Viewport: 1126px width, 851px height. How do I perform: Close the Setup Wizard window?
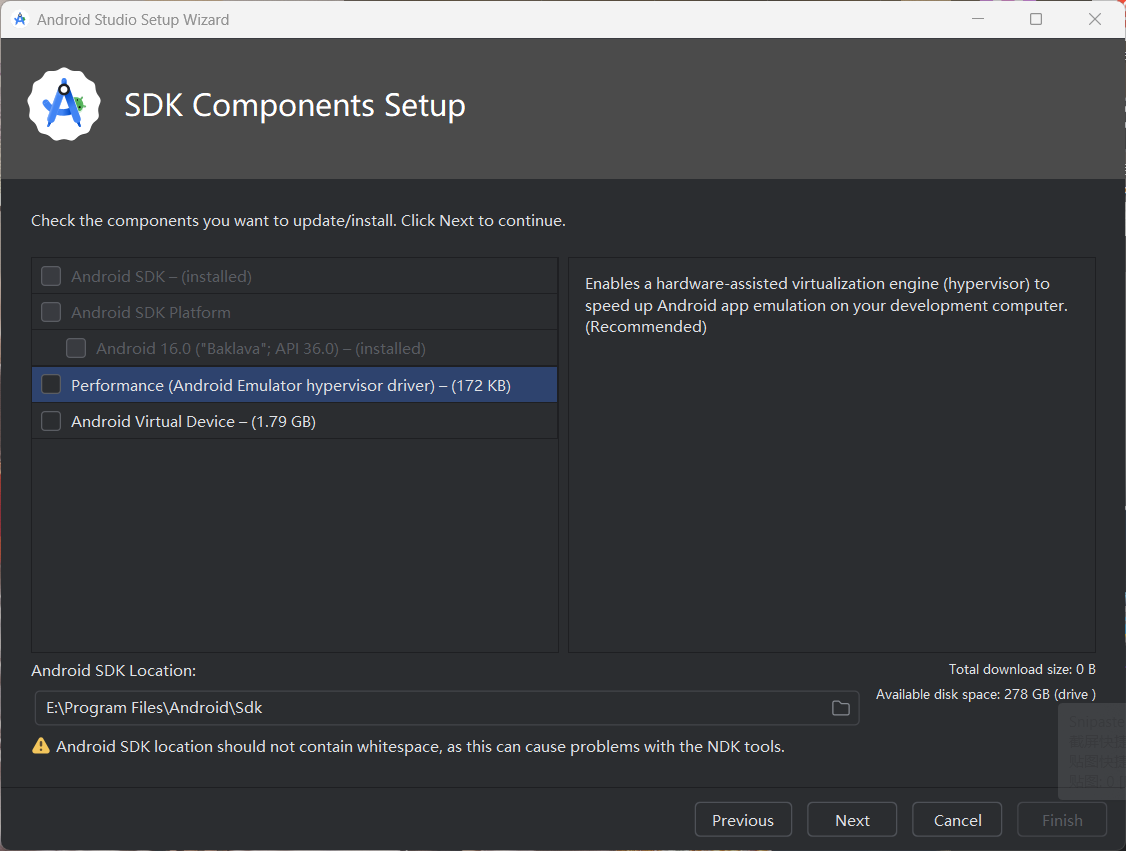(1095, 19)
